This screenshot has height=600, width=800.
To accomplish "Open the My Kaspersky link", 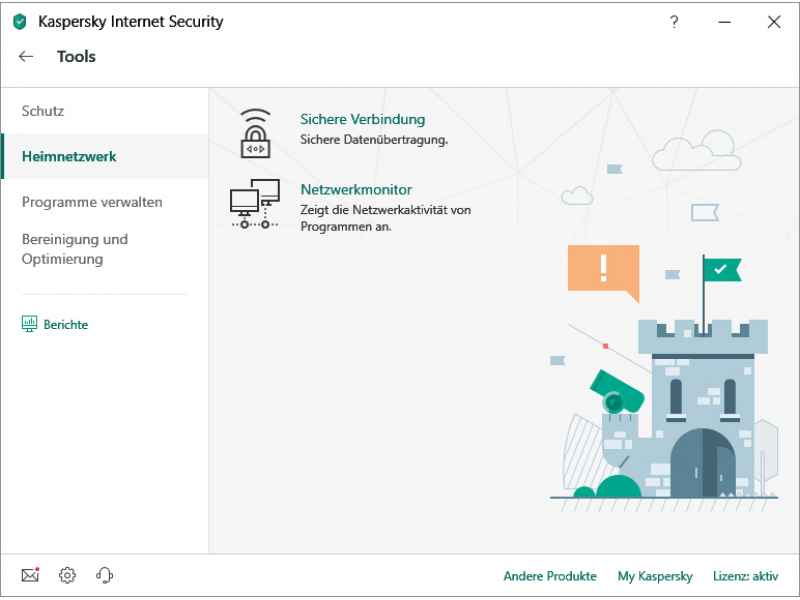I will click(x=655, y=576).
